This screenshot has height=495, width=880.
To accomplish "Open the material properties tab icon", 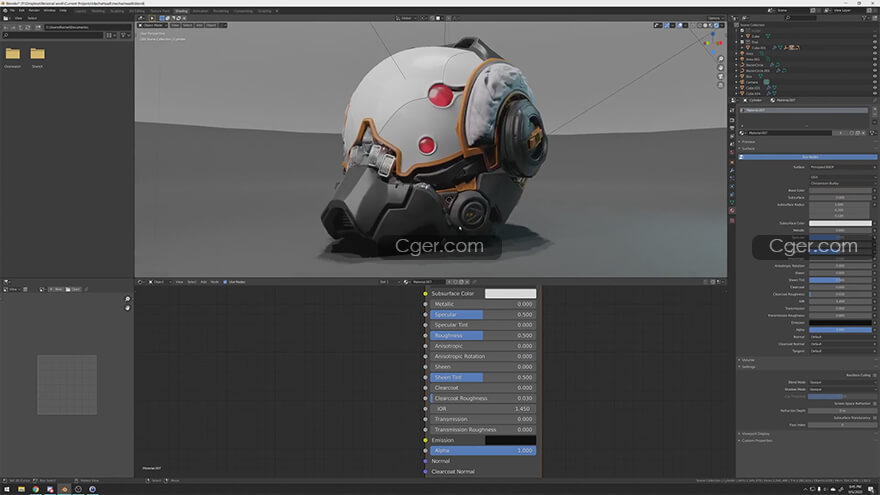I will (732, 211).
